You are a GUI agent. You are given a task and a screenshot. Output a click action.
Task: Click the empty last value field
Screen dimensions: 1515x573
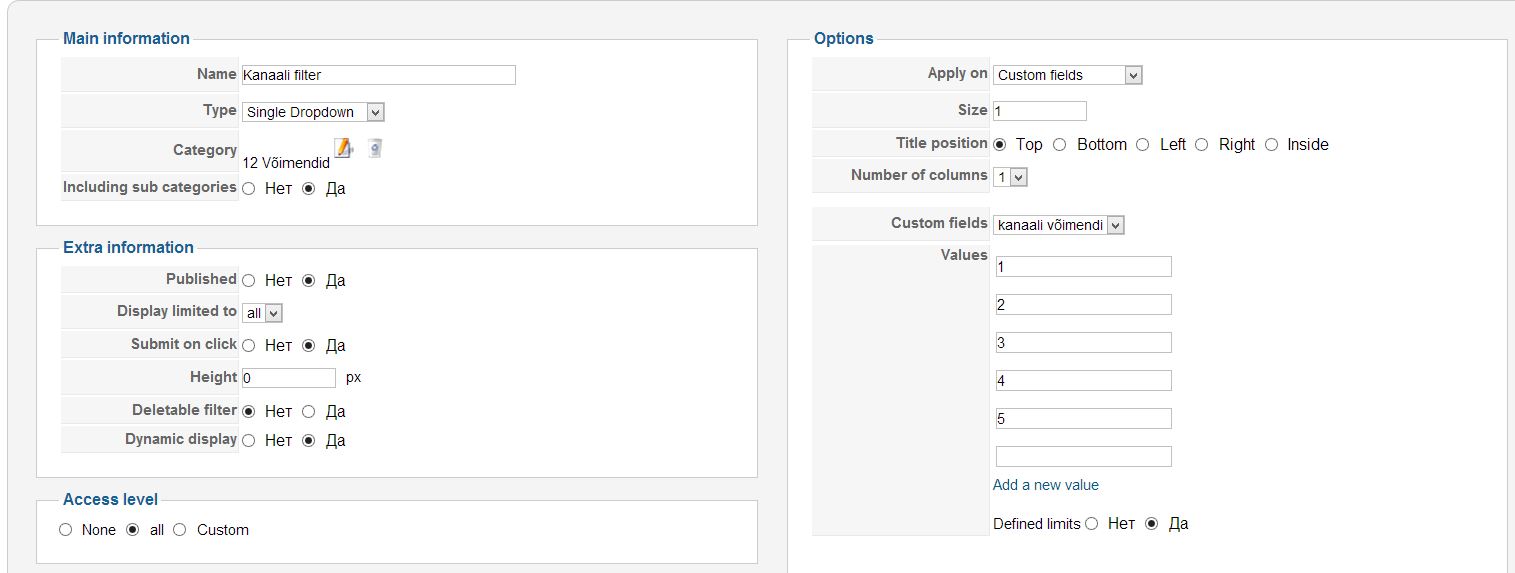(x=1083, y=456)
